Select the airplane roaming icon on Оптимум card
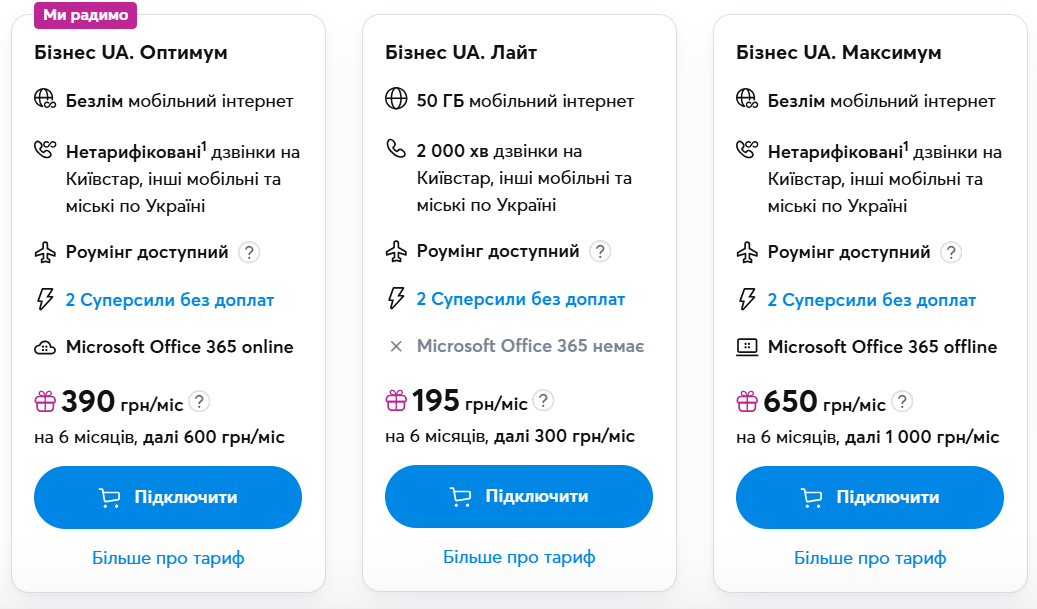 [x=44, y=250]
